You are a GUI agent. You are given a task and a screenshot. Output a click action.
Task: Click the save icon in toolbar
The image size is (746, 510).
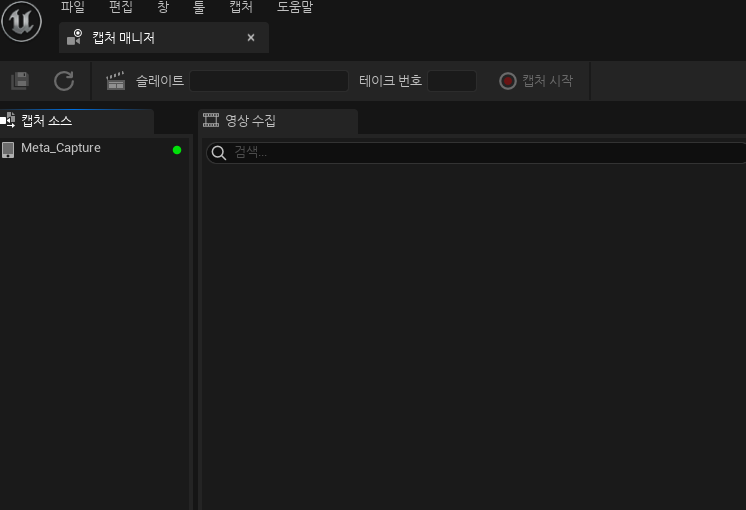coord(20,81)
